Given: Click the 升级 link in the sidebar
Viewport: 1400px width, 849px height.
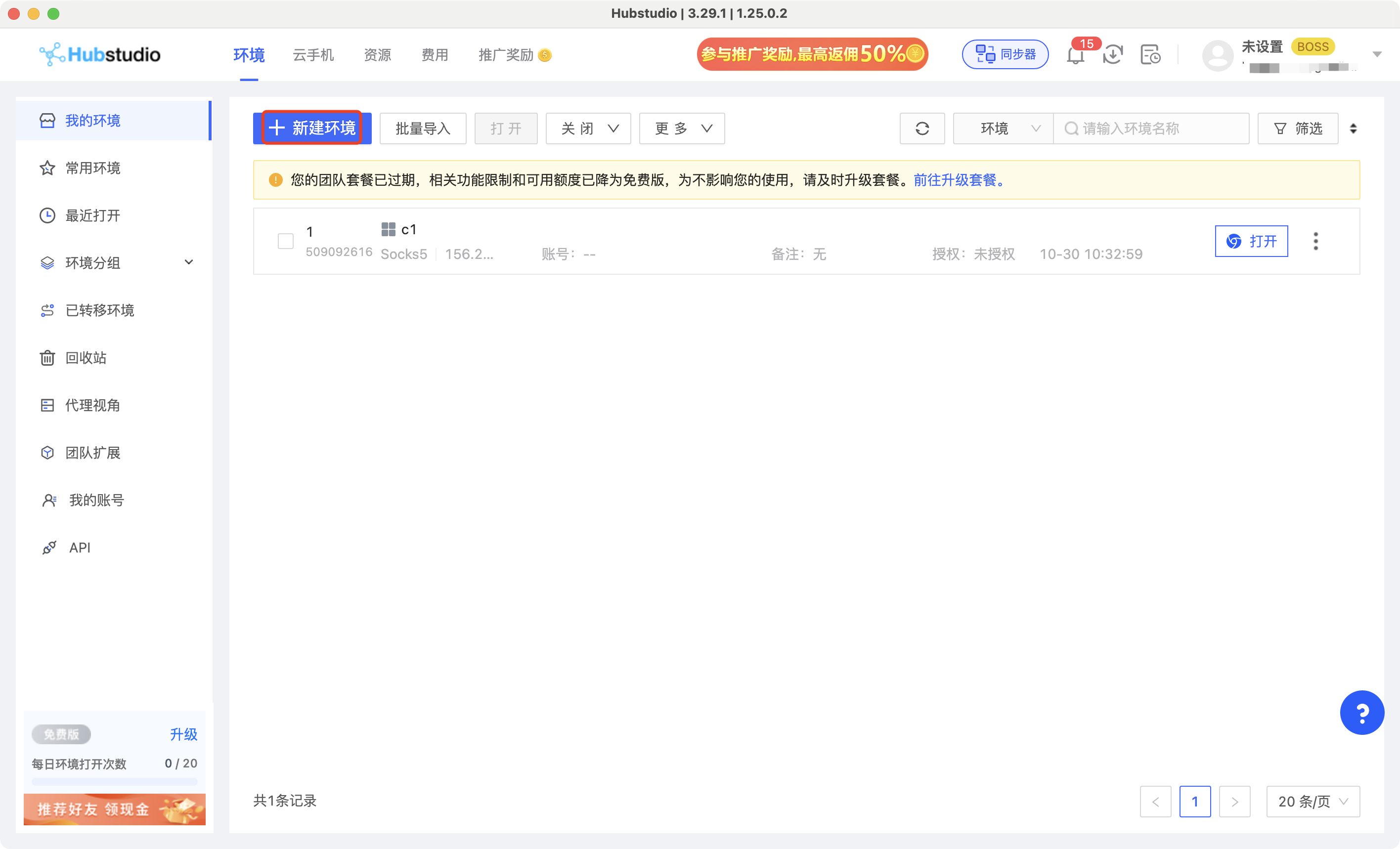Looking at the screenshot, I should click(x=183, y=734).
